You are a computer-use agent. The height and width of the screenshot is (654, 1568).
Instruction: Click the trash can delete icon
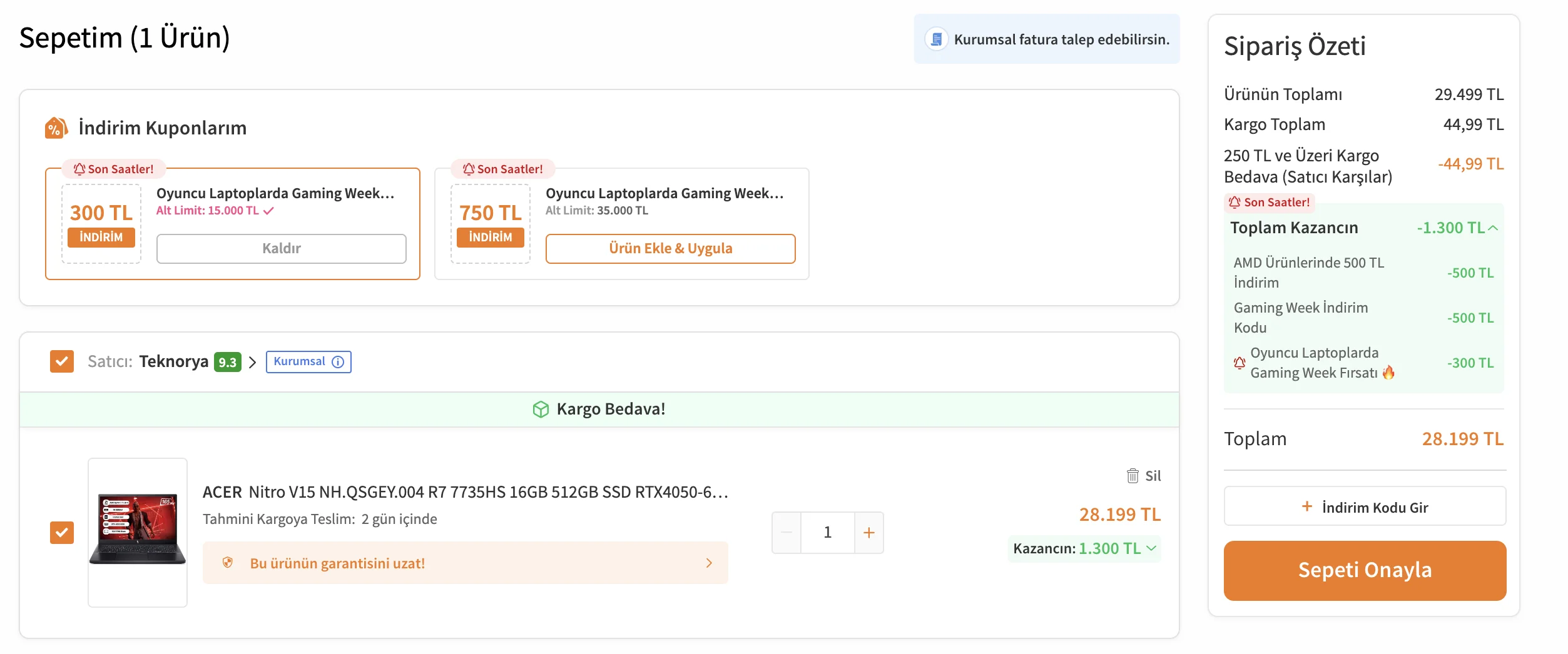coord(1133,476)
